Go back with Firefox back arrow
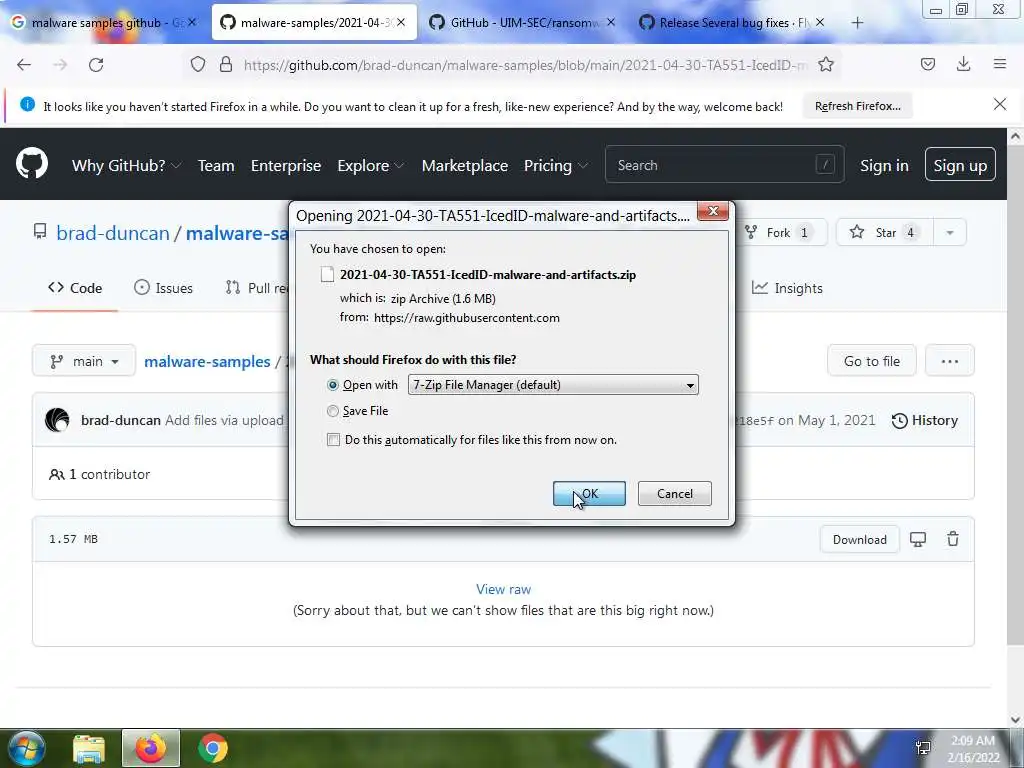Viewport: 1024px width, 768px height. pyautogui.click(x=24, y=64)
